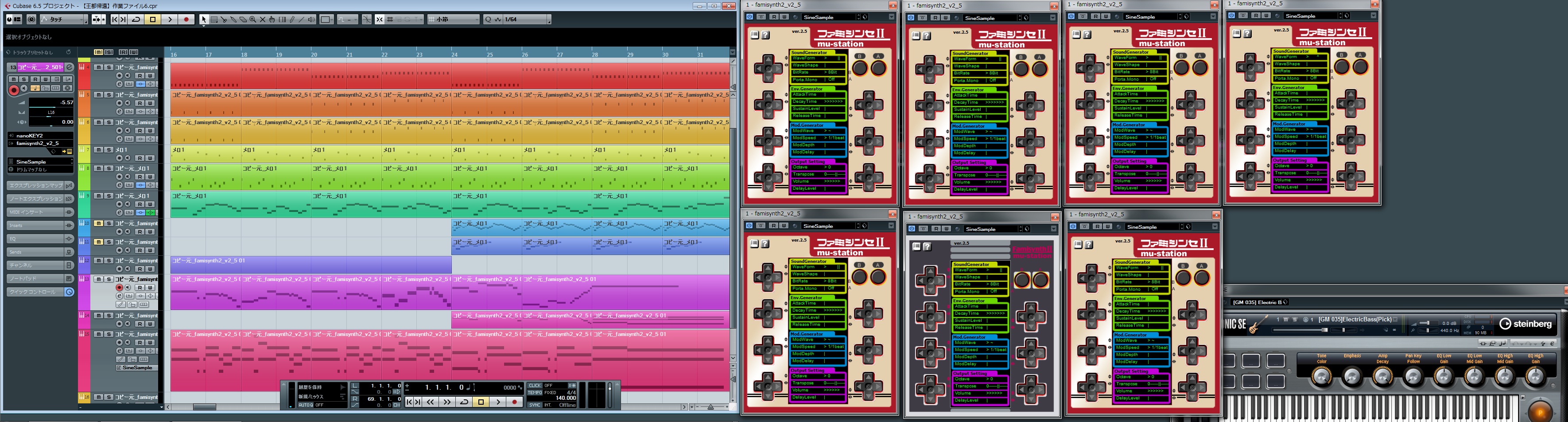Turn the Emphasis knob in HALion Sonic SE
Viewport: 1568px width, 422px height.
(1352, 377)
